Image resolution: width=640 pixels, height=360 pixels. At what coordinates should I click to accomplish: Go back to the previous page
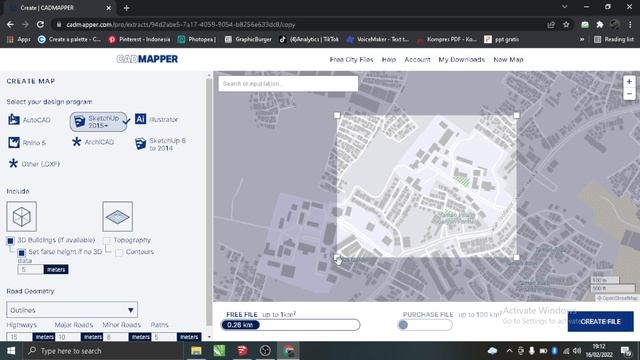coord(10,24)
